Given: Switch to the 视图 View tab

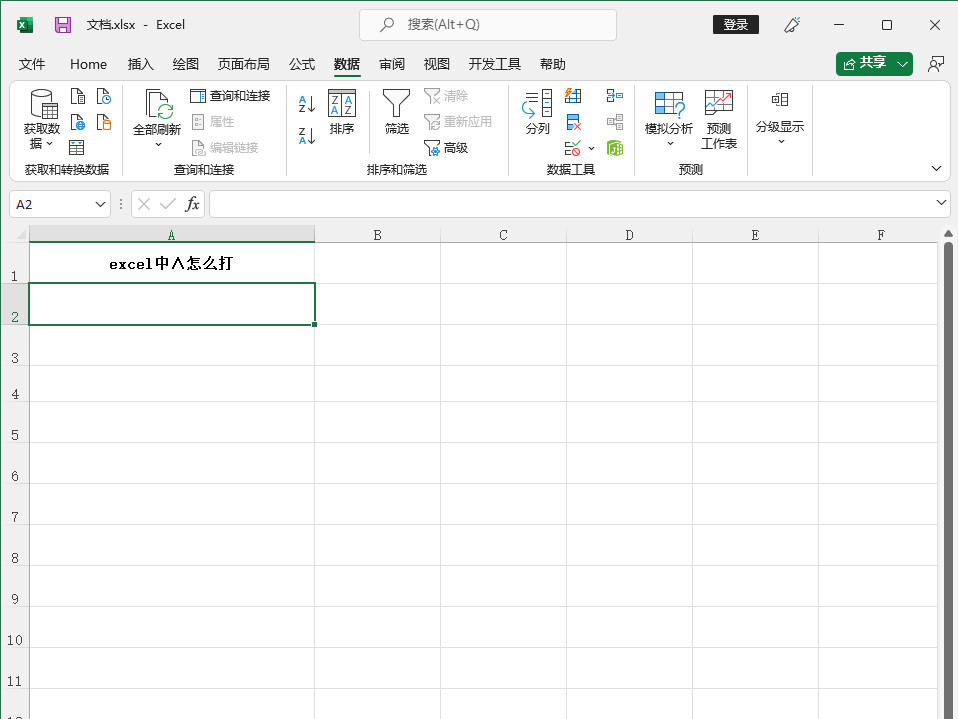Looking at the screenshot, I should 437,64.
